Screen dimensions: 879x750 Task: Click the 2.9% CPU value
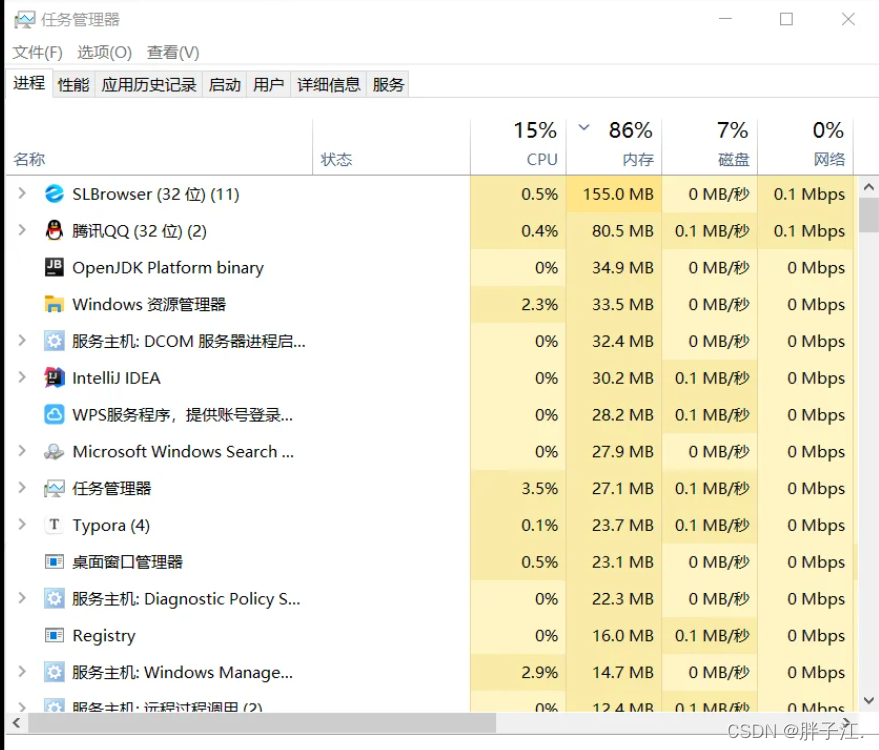pyautogui.click(x=539, y=672)
